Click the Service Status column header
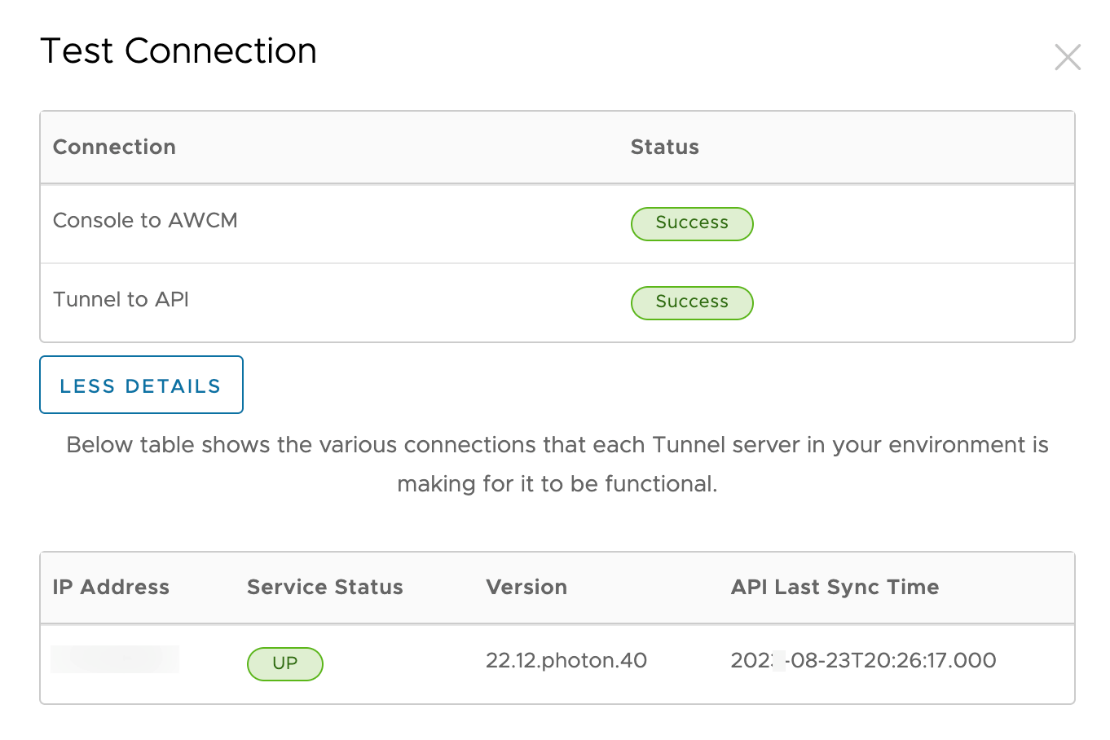This screenshot has height=740, width=1110. click(325, 588)
